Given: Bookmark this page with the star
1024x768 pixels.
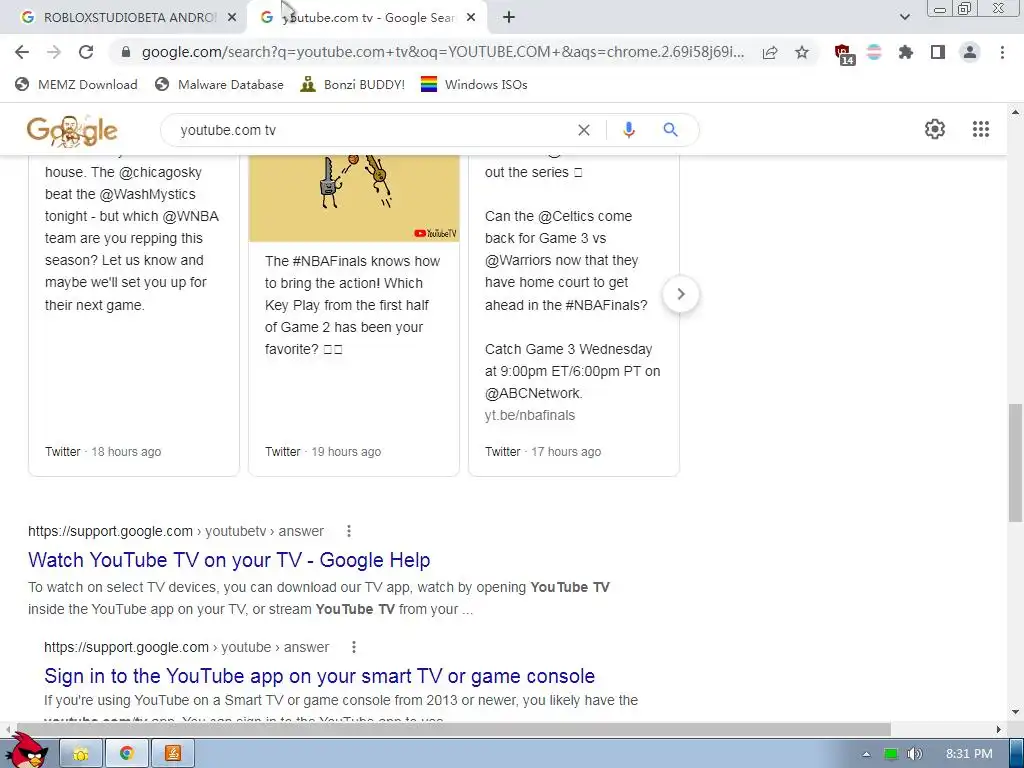Looking at the screenshot, I should tap(802, 52).
